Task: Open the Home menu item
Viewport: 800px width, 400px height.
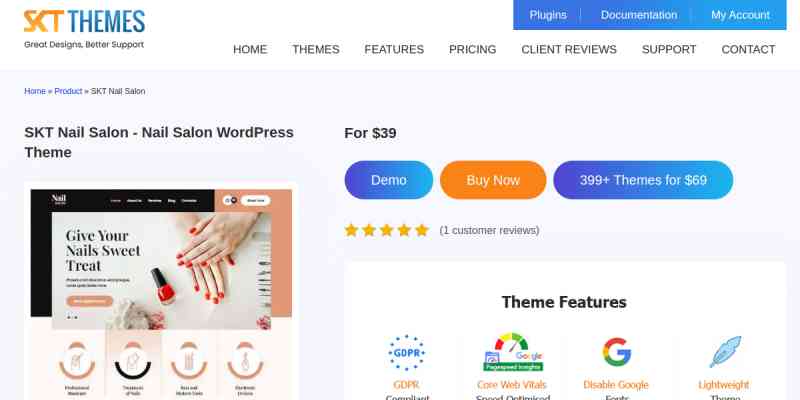Action: tap(250, 49)
